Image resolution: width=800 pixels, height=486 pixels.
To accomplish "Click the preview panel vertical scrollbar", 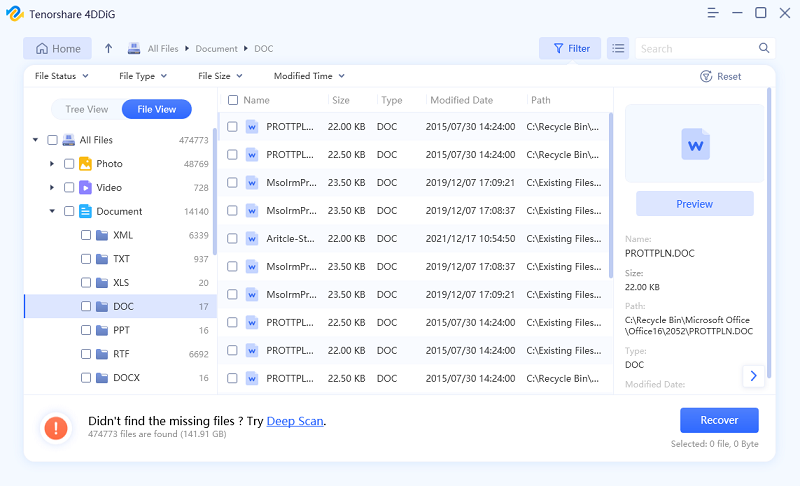I will coord(769,233).
